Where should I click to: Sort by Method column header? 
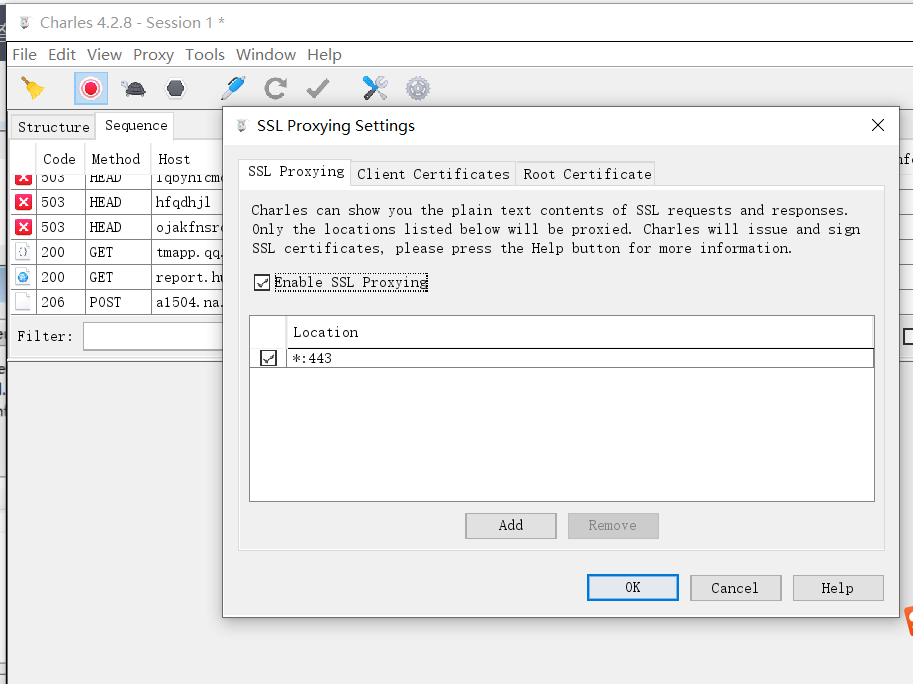coord(116,159)
